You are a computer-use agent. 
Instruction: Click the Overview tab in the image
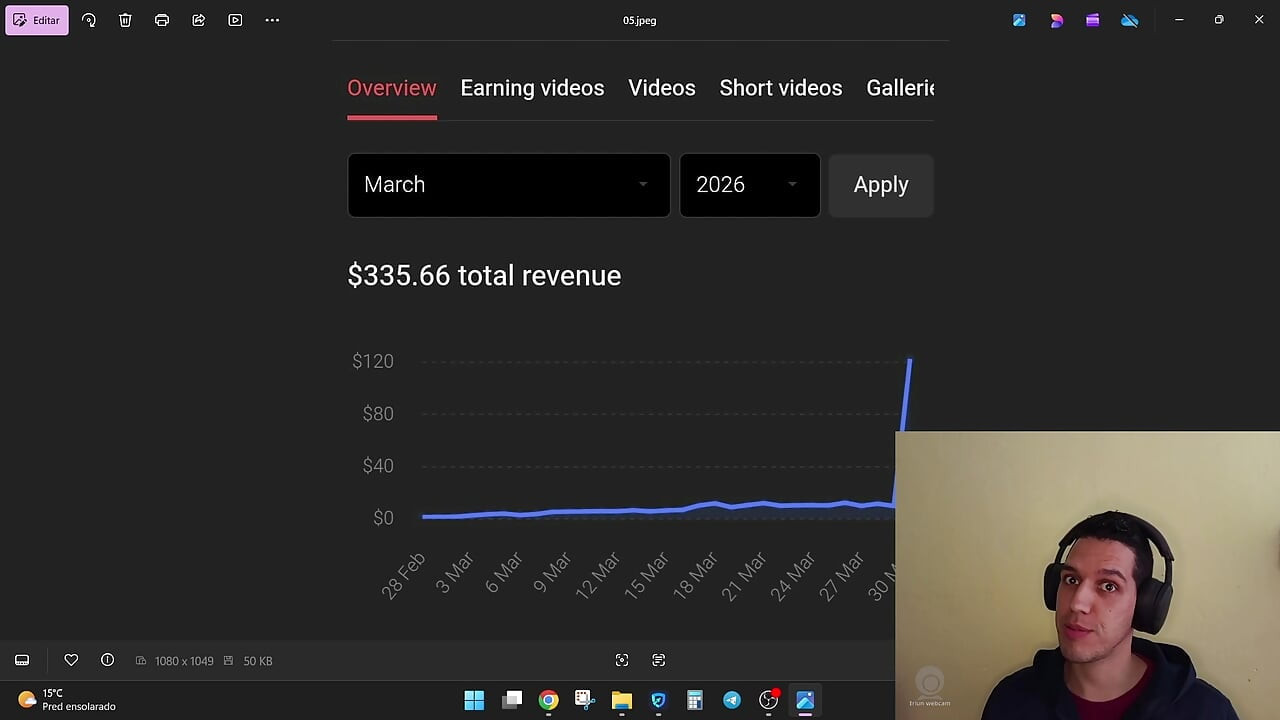[x=392, y=88]
